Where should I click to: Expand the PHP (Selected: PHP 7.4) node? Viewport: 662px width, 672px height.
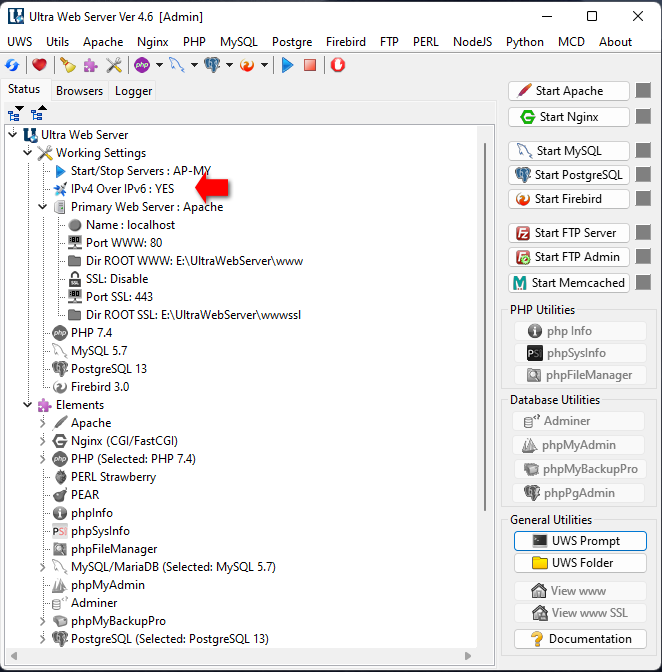click(x=42, y=459)
